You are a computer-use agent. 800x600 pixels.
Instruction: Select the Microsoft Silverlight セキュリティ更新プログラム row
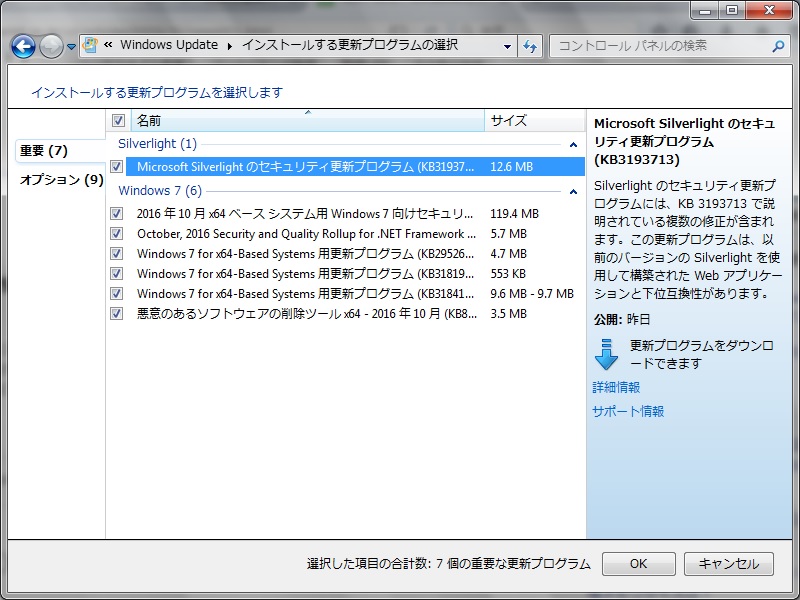click(x=355, y=166)
